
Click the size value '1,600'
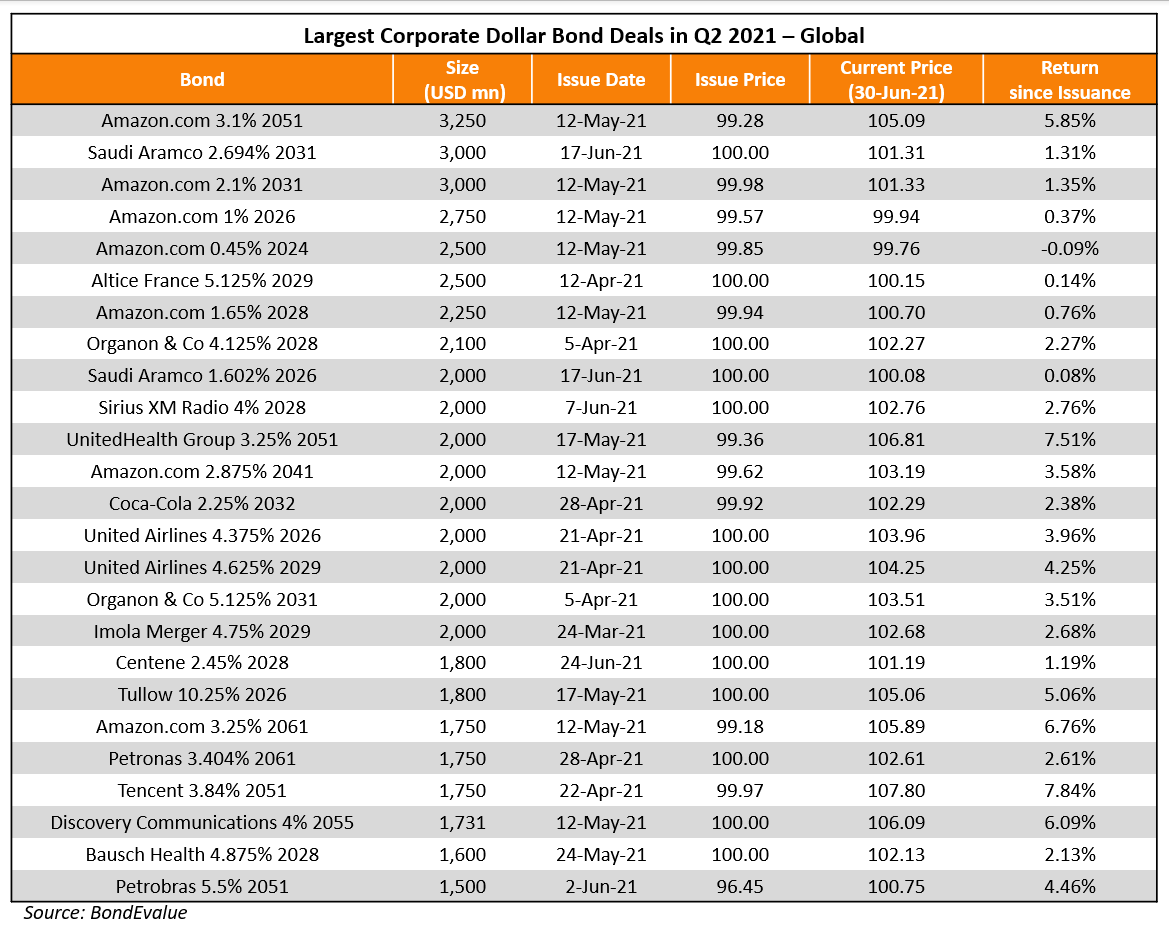click(462, 855)
